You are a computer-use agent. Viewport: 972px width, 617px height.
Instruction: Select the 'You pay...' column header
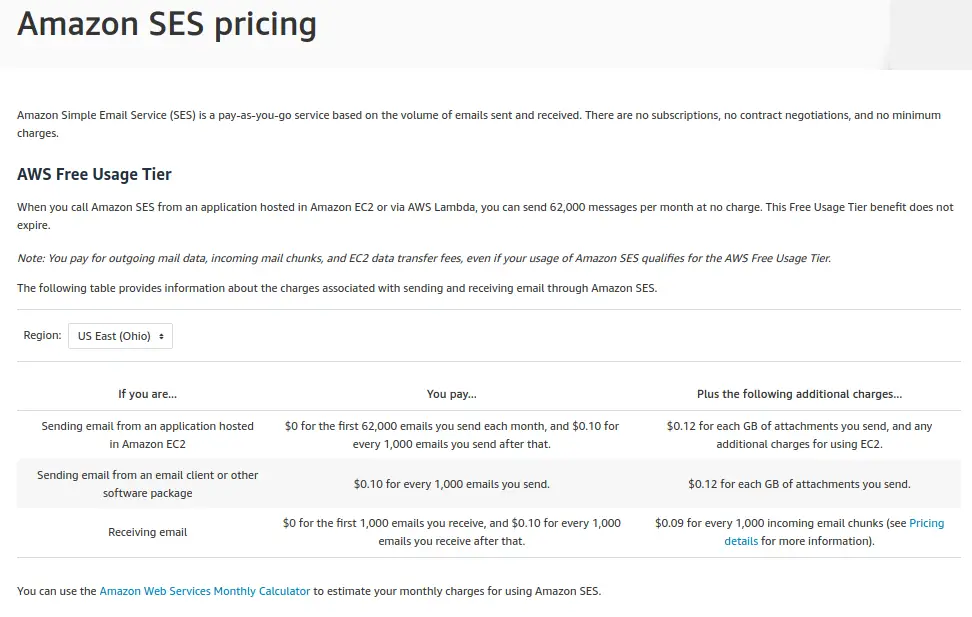pyautogui.click(x=451, y=394)
